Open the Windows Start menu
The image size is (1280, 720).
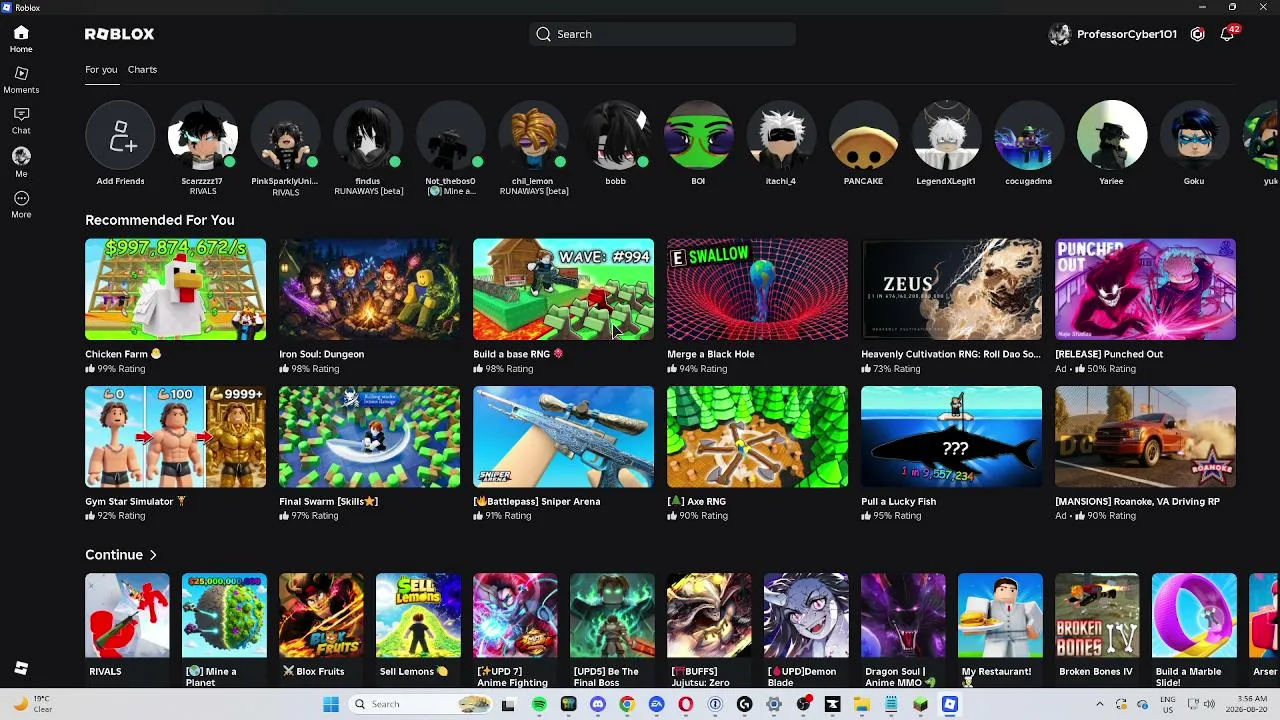pos(331,704)
